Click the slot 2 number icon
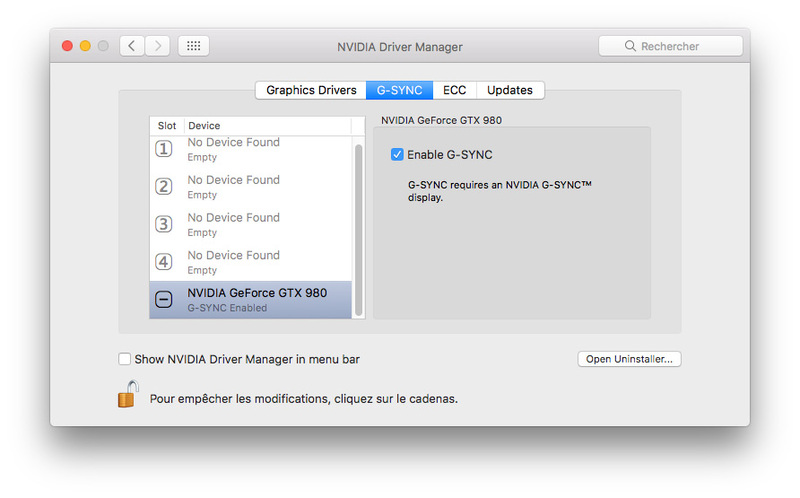Screen dimensions: 800x498 point(164,186)
